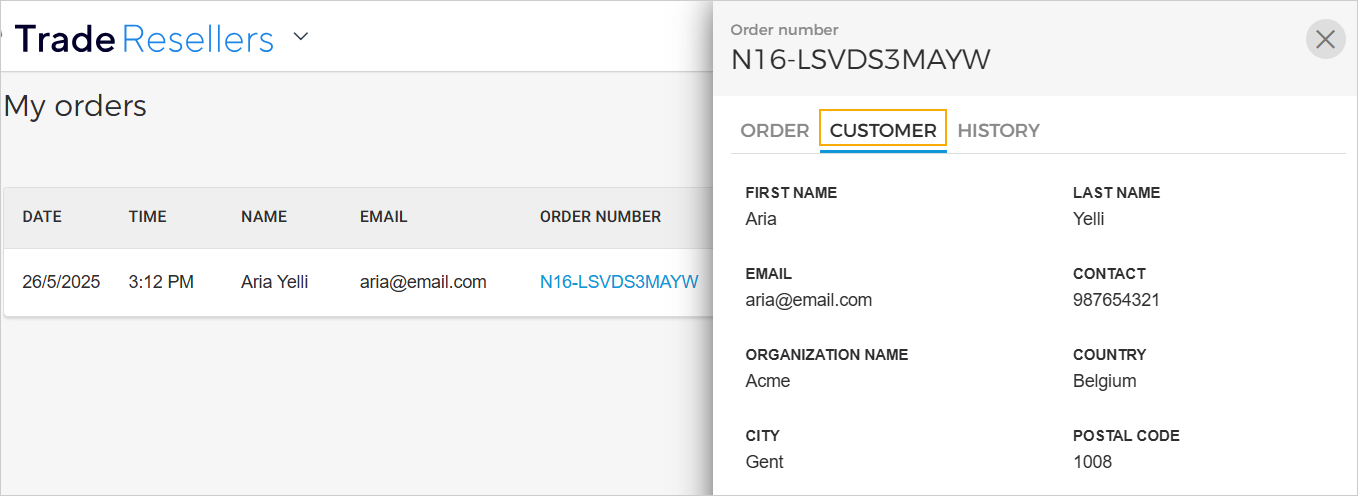Screen dimensions: 1358x496
Task: Open order link N16-LSVDS3MAYW in table
Action: click(x=619, y=282)
